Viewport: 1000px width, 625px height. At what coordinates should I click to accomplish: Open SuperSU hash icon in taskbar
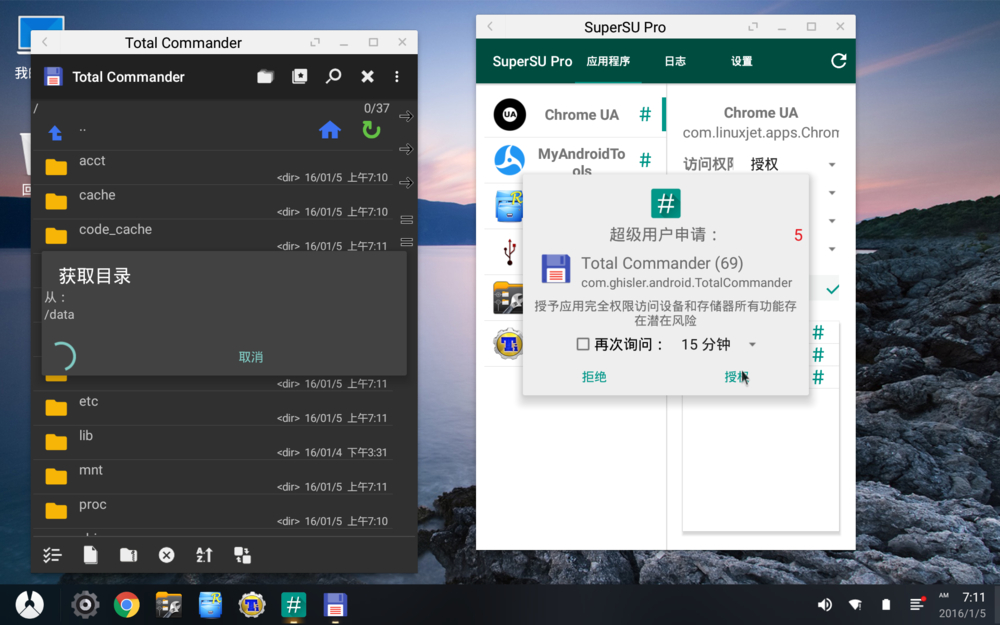click(x=293, y=605)
